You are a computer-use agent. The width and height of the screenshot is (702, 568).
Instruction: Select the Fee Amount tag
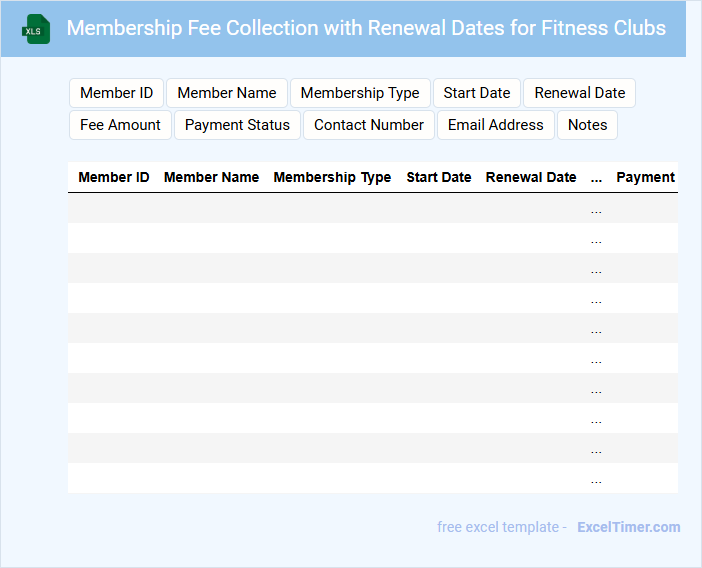120,125
